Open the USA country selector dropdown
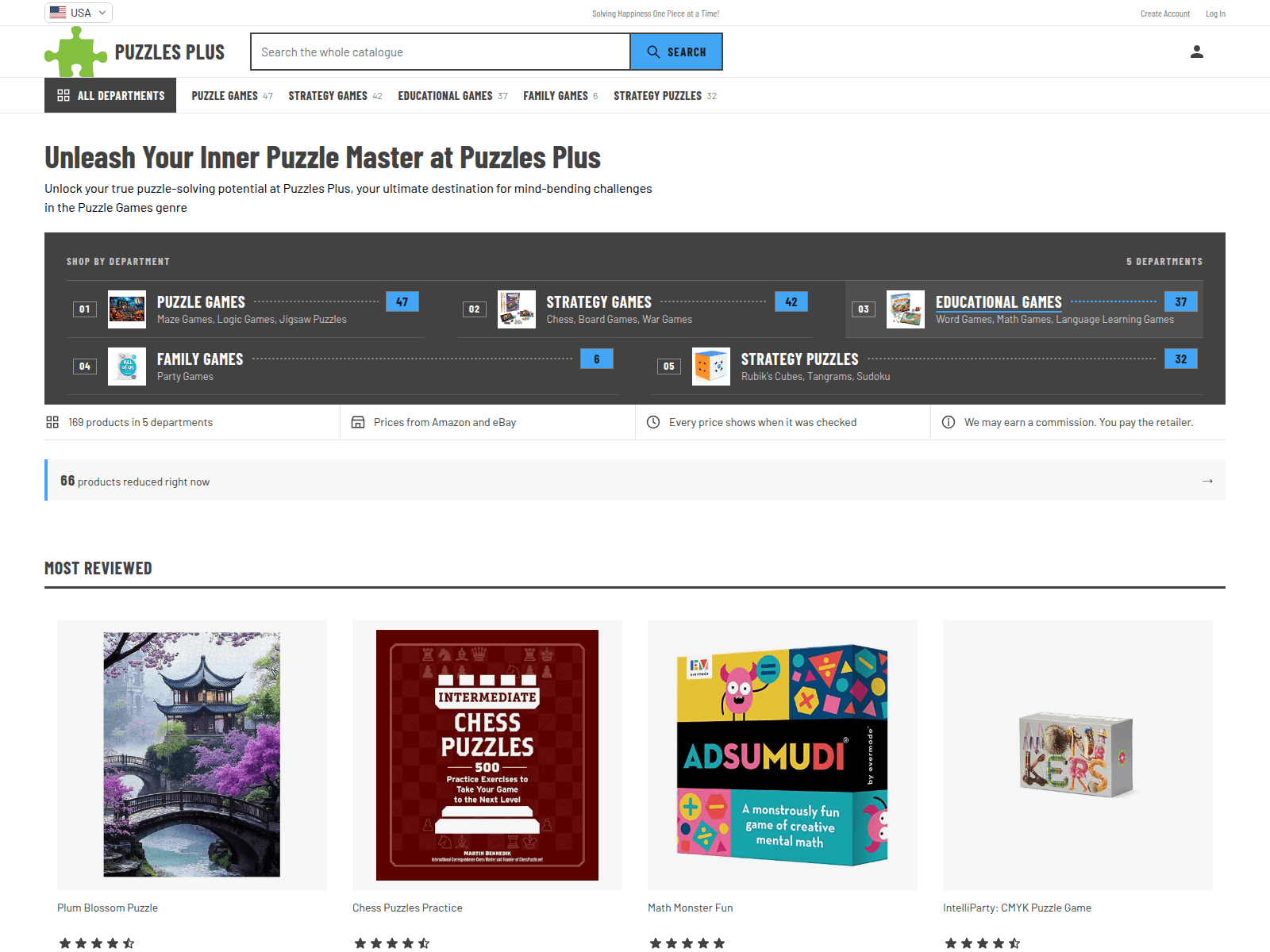This screenshot has width=1270, height=952. (79, 13)
